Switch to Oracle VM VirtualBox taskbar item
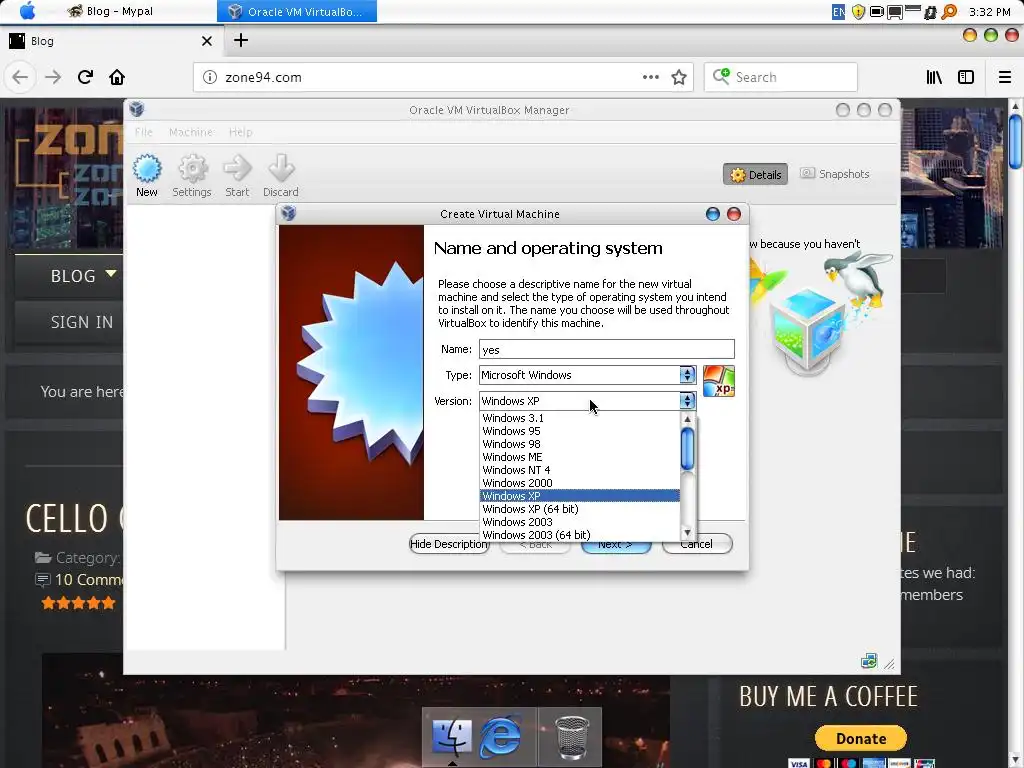Viewport: 1024px width, 768px height. 297,11
